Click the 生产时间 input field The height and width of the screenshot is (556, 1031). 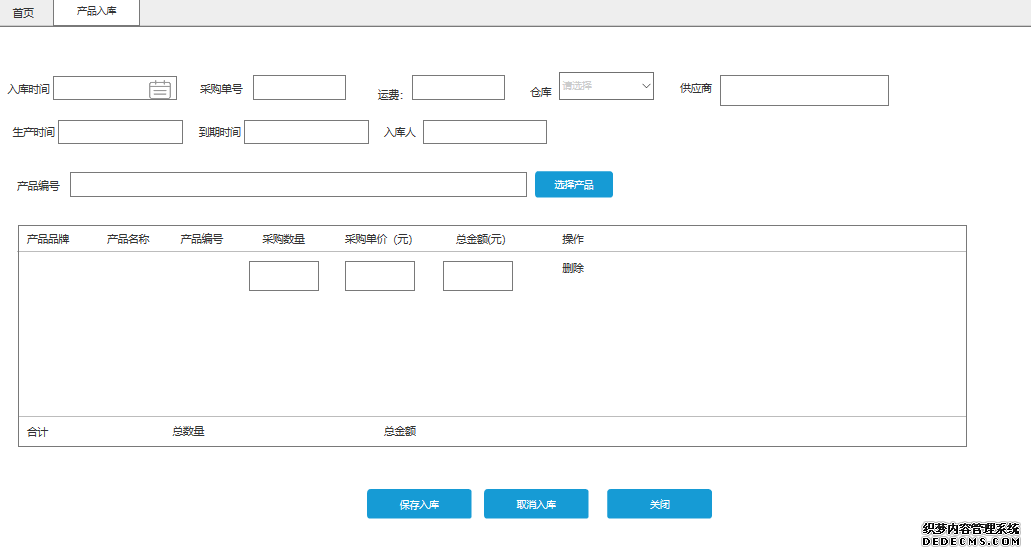[121, 132]
